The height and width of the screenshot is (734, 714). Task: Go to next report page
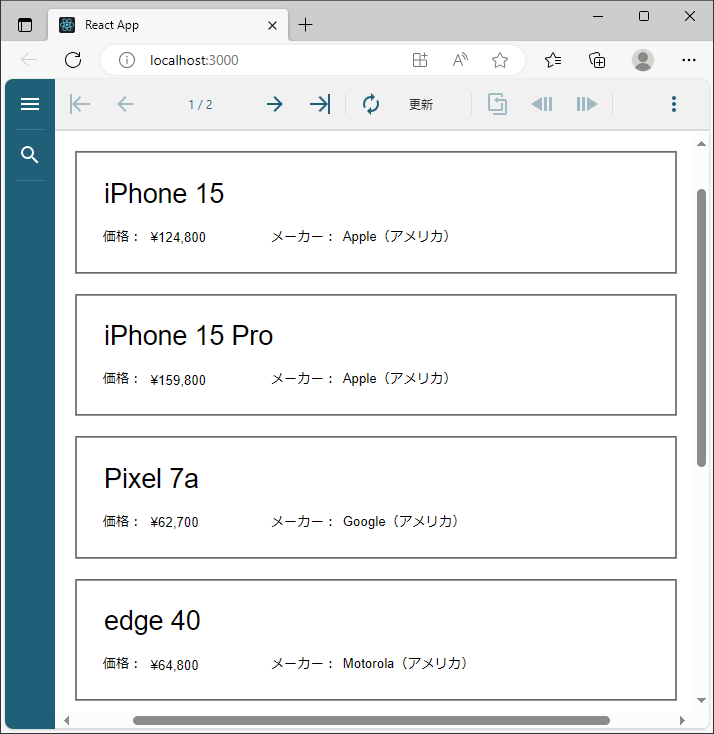[x=275, y=104]
